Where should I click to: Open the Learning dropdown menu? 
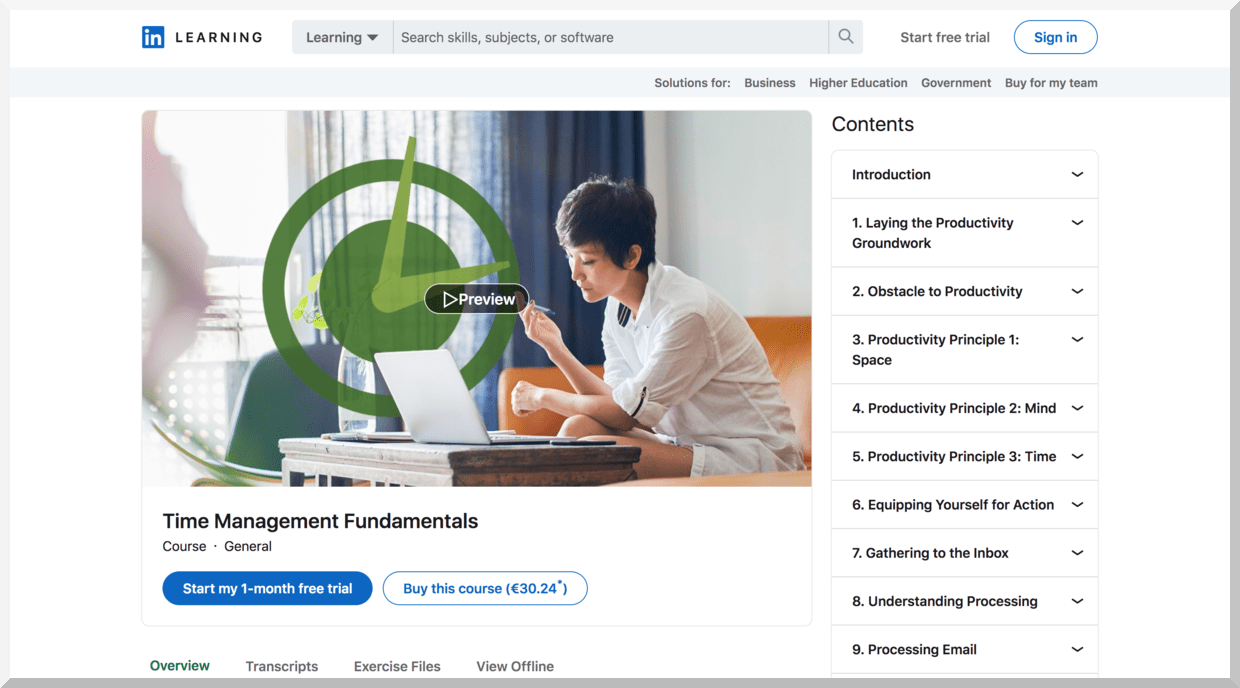coord(342,38)
